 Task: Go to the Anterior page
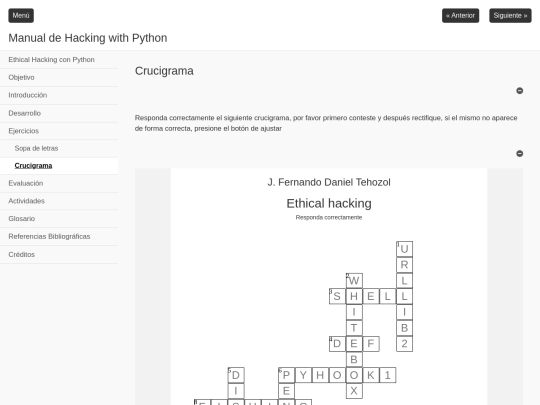click(460, 15)
